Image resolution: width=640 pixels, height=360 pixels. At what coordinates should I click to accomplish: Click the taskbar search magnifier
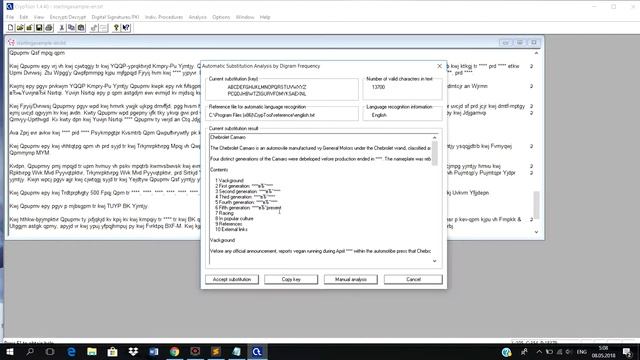point(30,352)
